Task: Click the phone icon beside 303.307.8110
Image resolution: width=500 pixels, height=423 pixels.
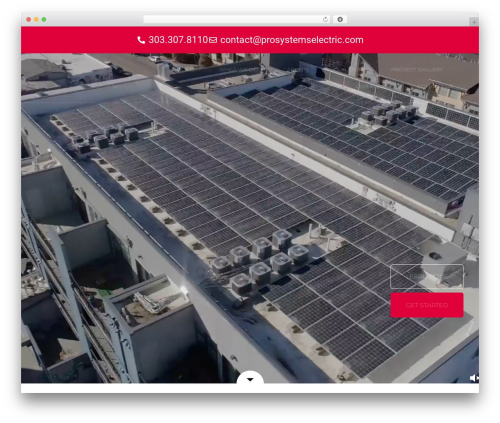Action: pyautogui.click(x=141, y=40)
